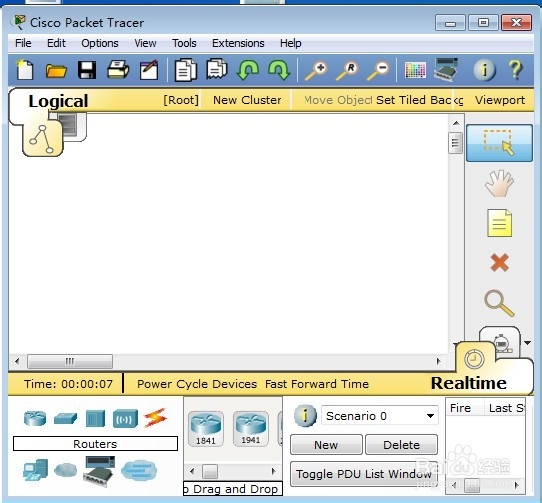Click Set Tiled Background

click(x=419, y=100)
